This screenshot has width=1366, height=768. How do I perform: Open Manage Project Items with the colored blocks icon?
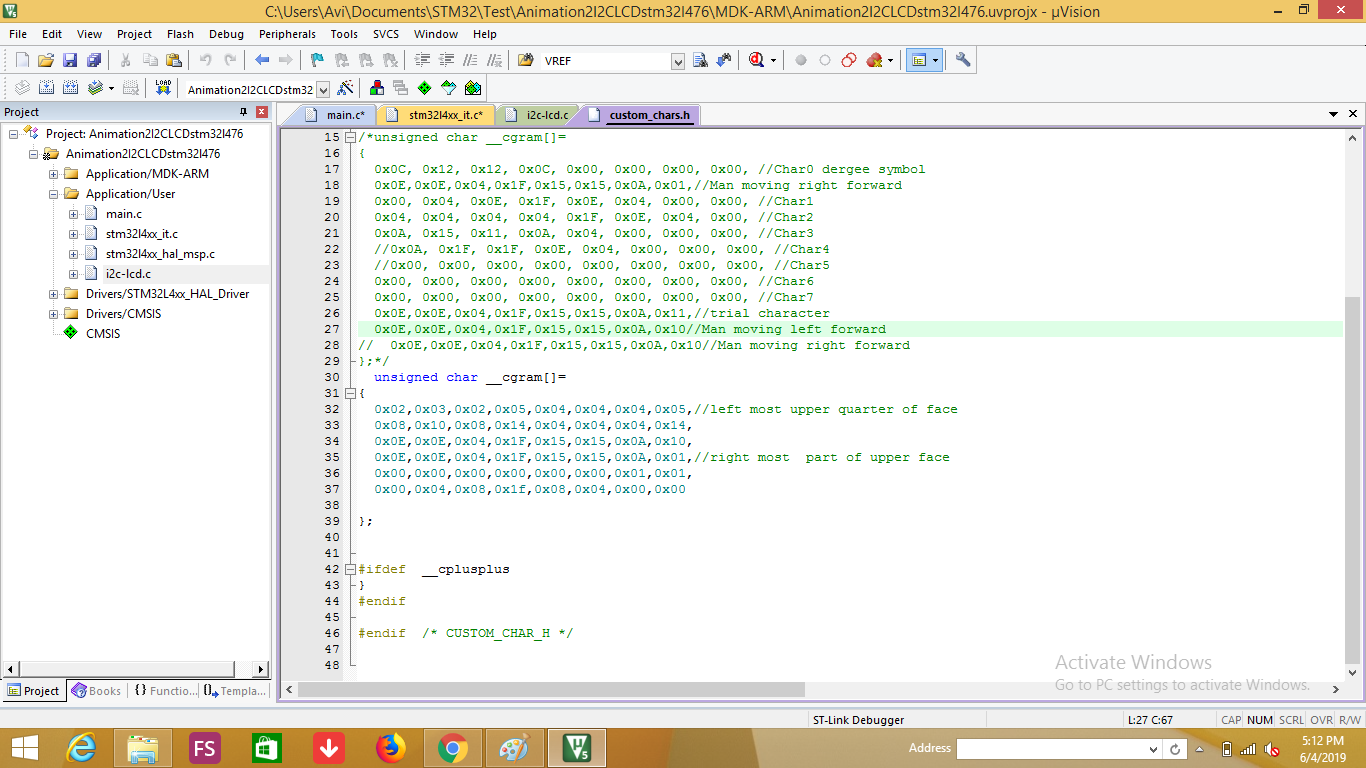pyautogui.click(x=377, y=88)
